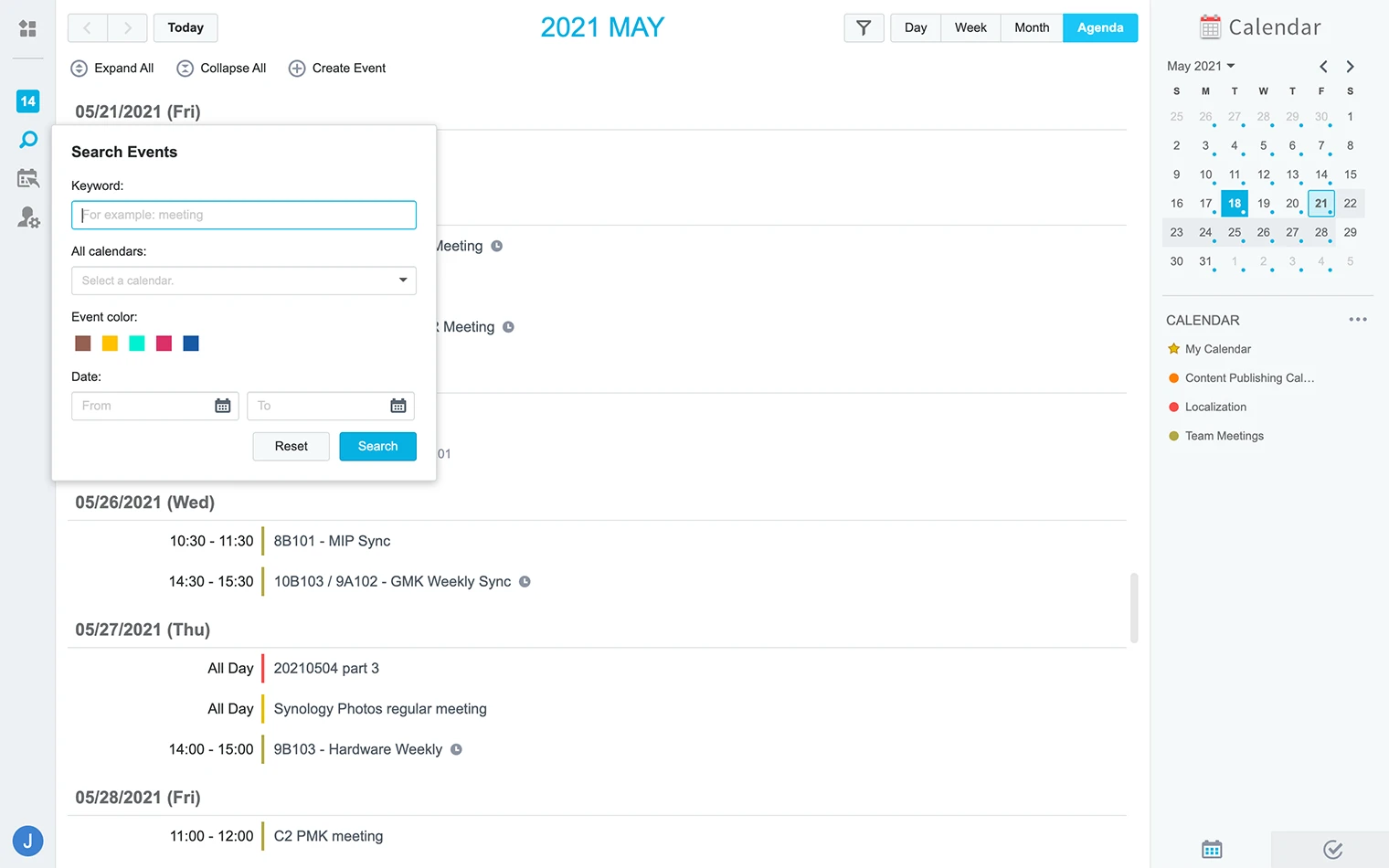Toggle the Content Publishing calendar visibility

pos(1174,378)
